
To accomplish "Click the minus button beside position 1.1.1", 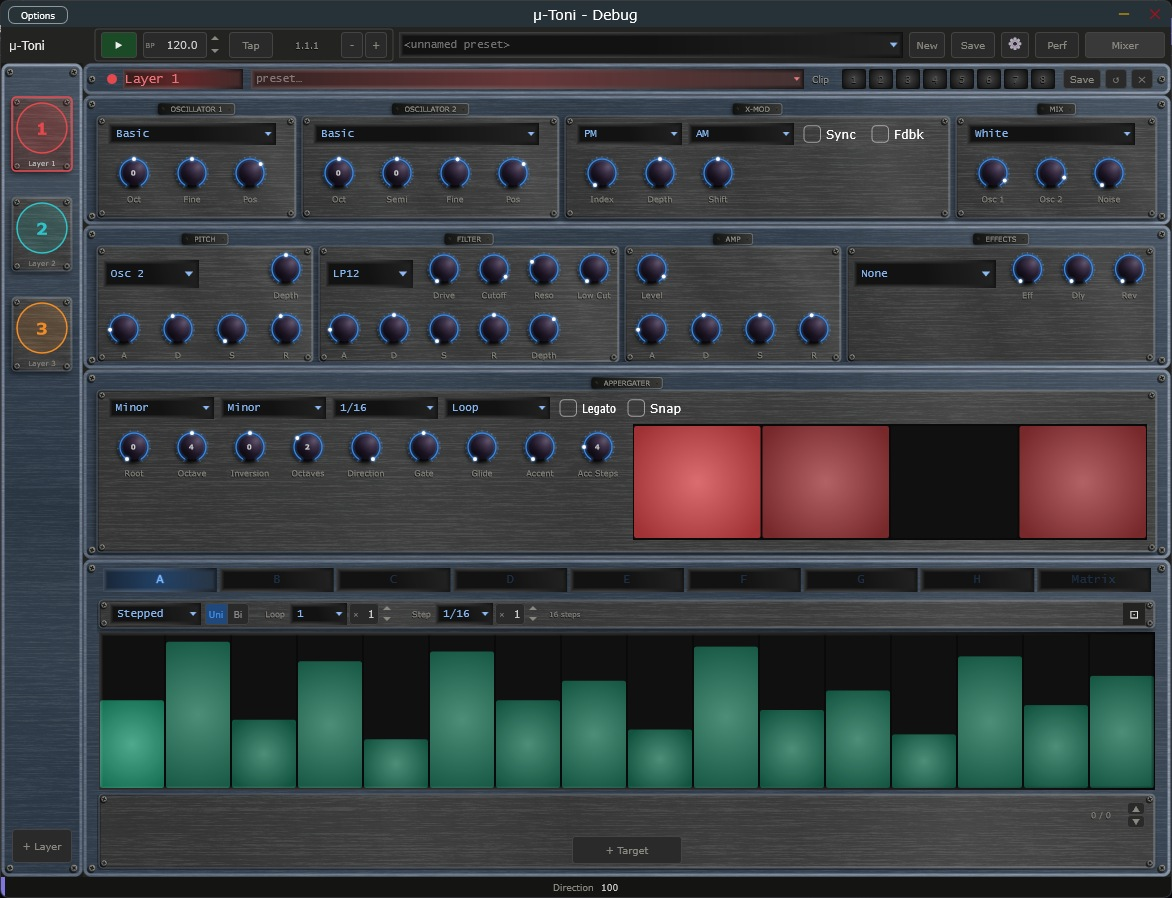I will (352, 45).
